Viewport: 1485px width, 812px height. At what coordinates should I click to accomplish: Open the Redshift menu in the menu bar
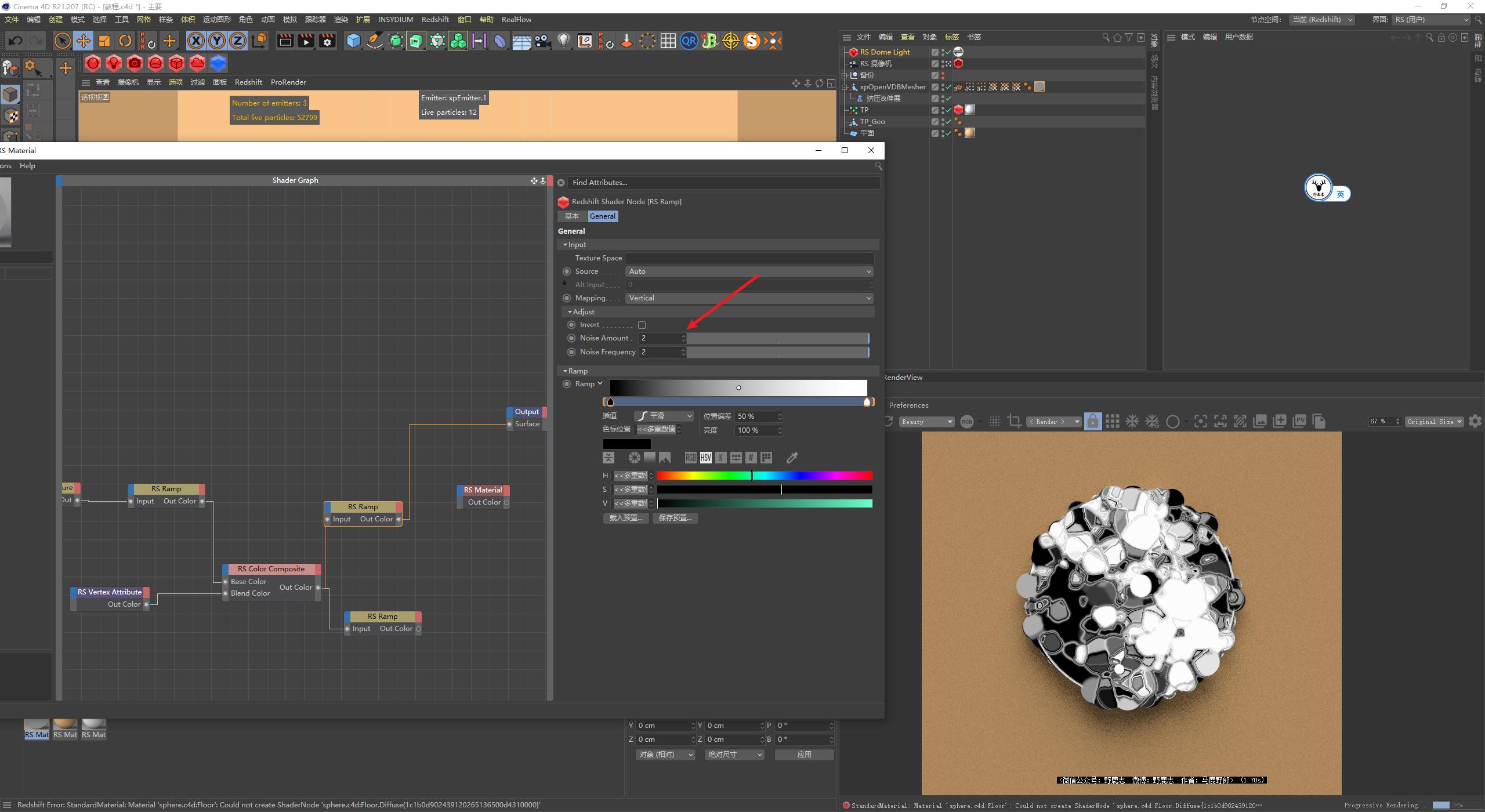435,19
